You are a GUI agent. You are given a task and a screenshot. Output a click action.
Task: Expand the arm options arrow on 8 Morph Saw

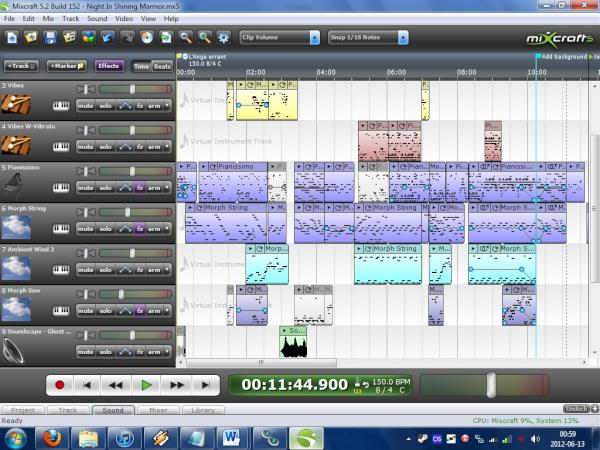(167, 311)
